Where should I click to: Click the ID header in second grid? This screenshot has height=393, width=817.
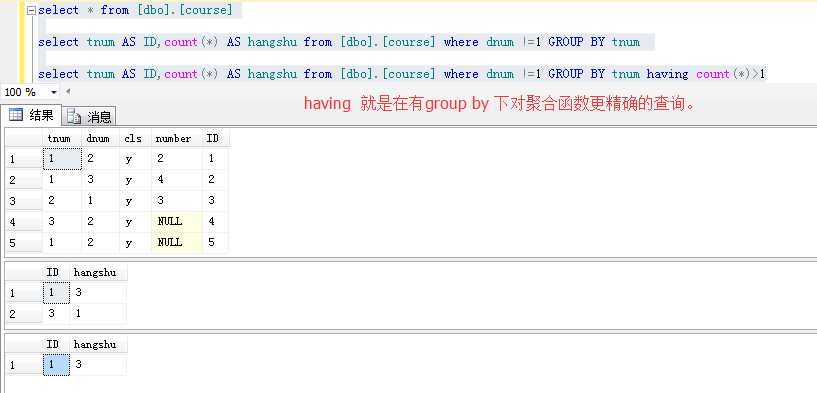point(56,273)
